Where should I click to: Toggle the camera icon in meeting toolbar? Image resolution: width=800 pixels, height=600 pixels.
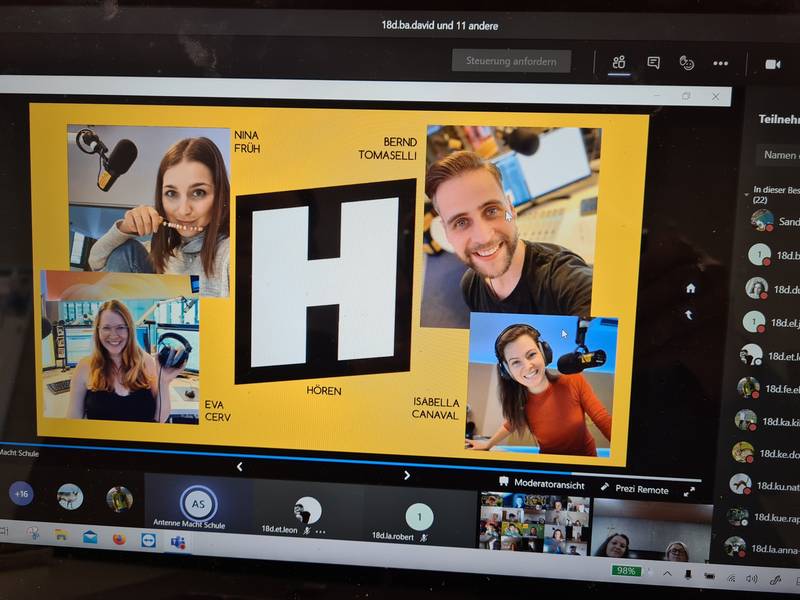click(772, 64)
